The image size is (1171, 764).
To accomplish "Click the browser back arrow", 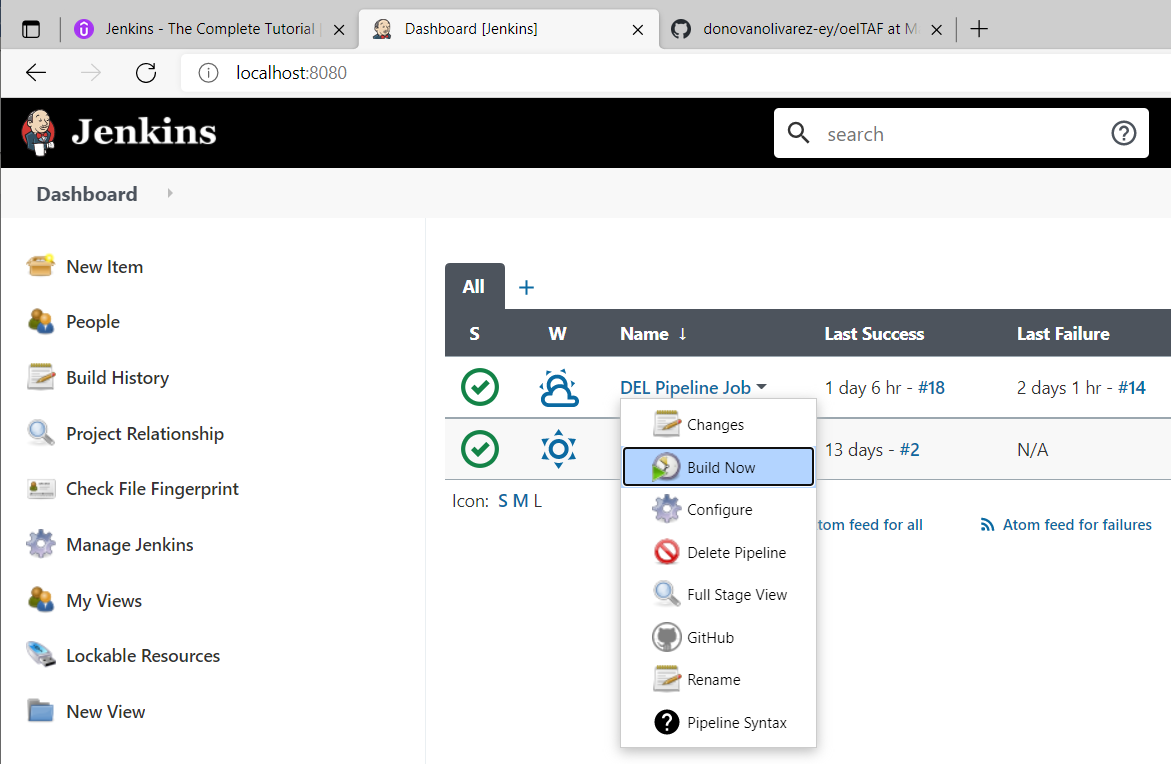I will click(x=36, y=72).
